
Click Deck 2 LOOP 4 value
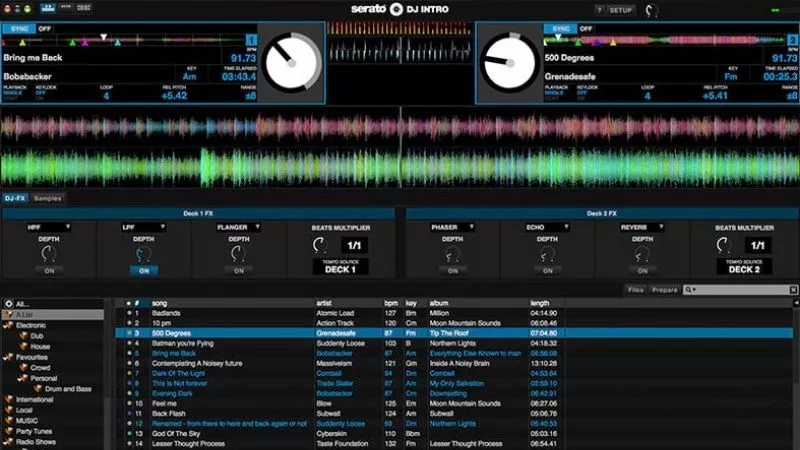(x=647, y=96)
